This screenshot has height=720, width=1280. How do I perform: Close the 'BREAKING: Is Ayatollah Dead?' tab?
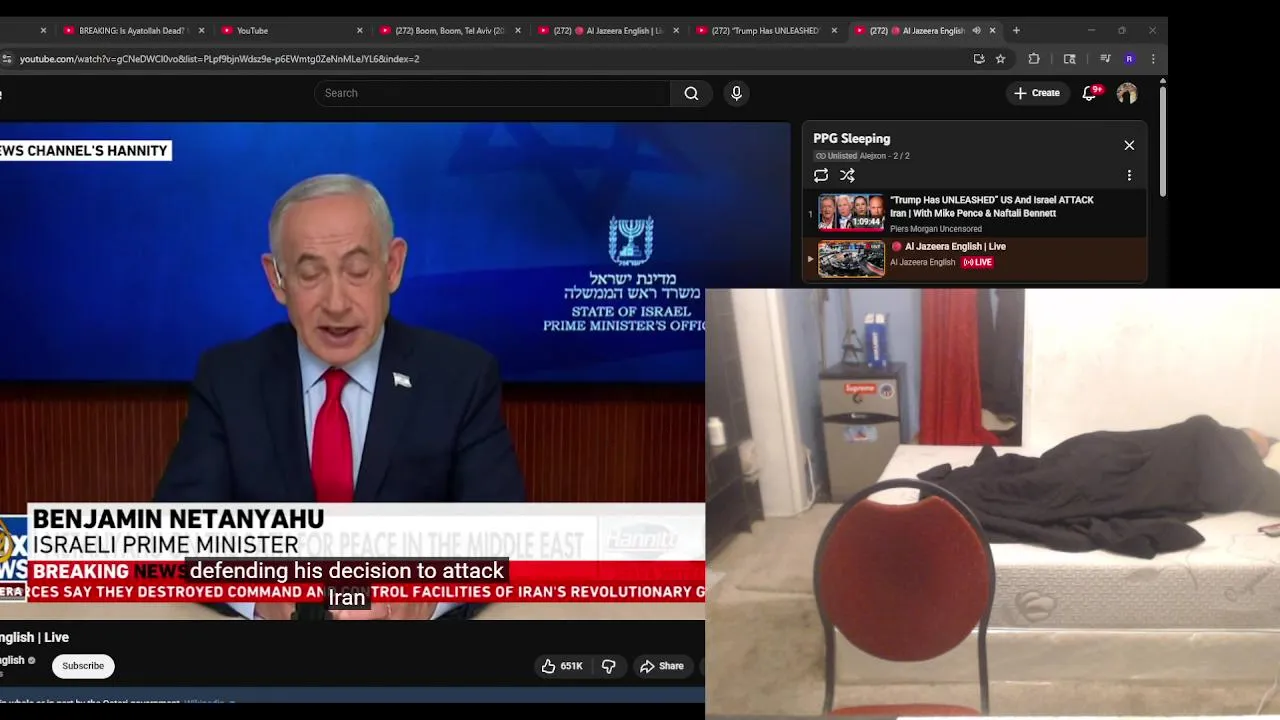(x=201, y=31)
